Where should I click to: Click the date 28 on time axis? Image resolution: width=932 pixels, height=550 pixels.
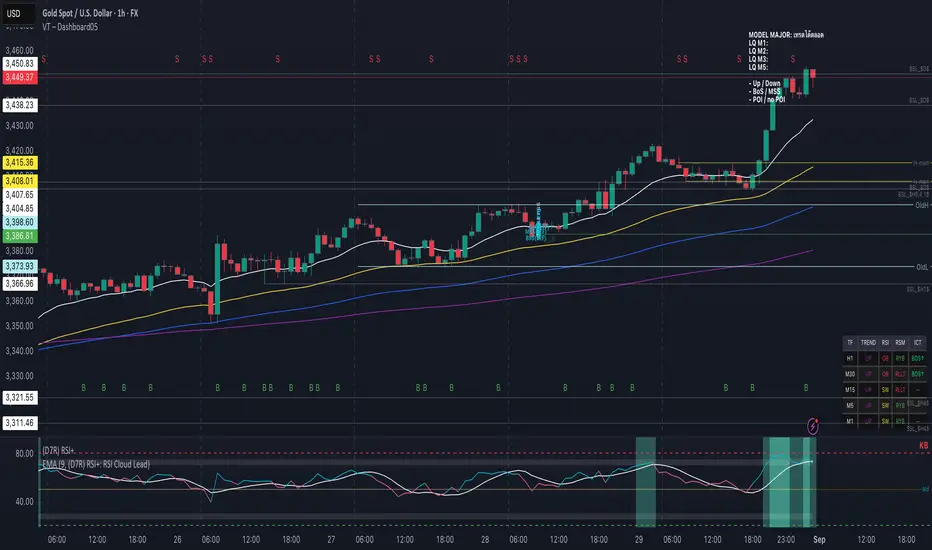(x=485, y=540)
